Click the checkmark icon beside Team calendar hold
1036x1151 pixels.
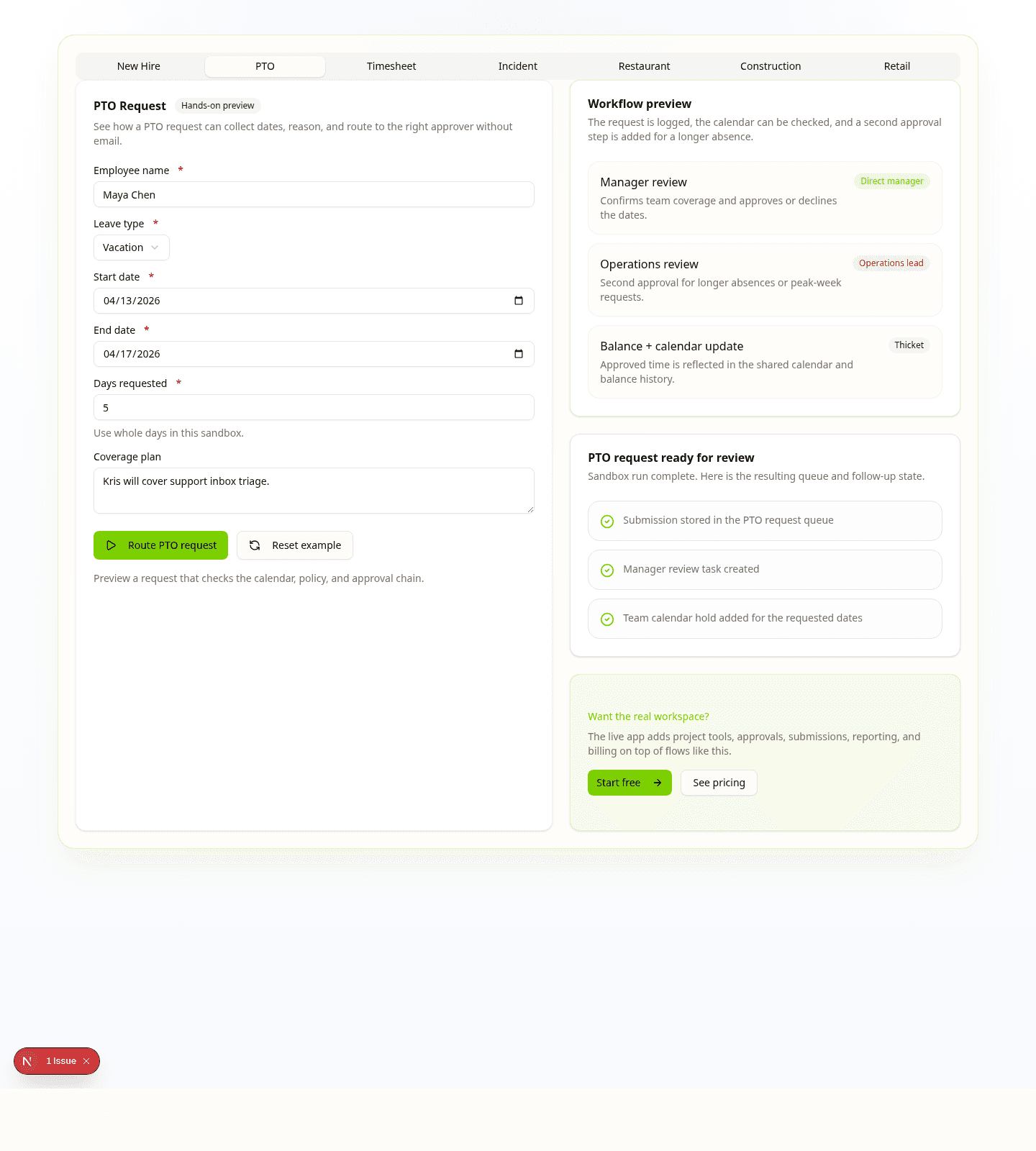(x=607, y=619)
